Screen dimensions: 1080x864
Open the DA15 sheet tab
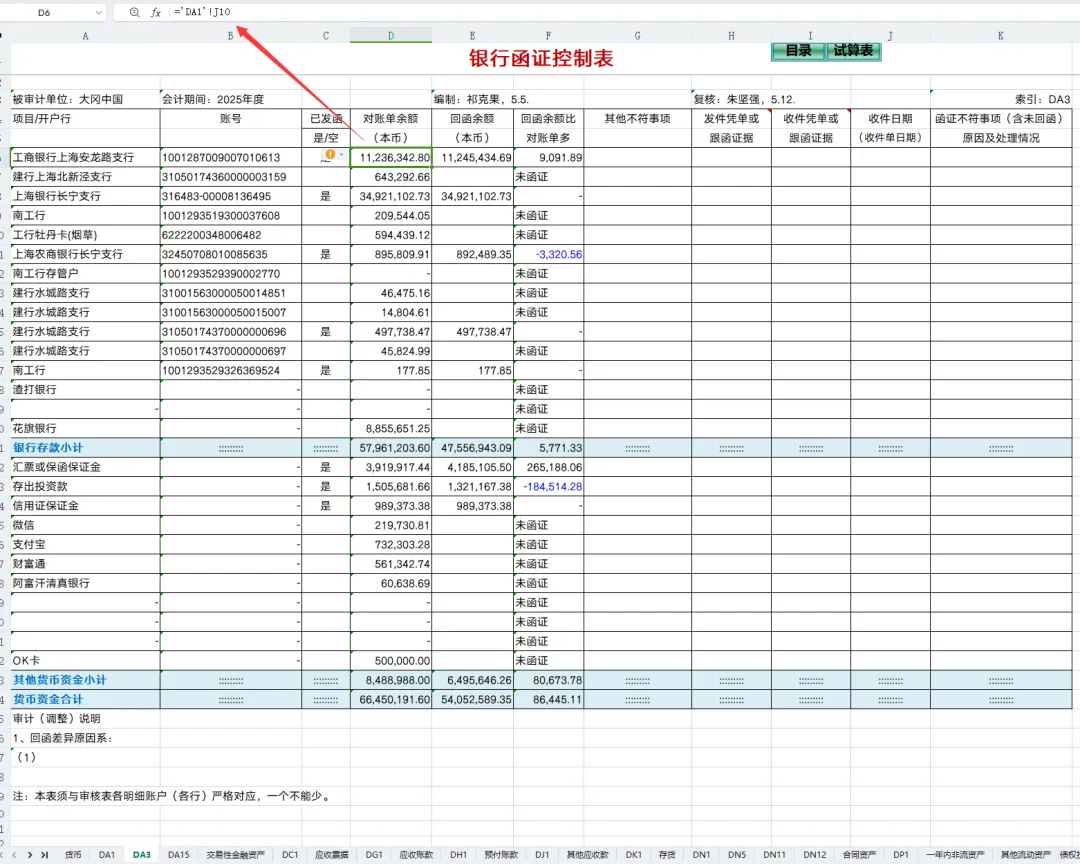[178, 854]
